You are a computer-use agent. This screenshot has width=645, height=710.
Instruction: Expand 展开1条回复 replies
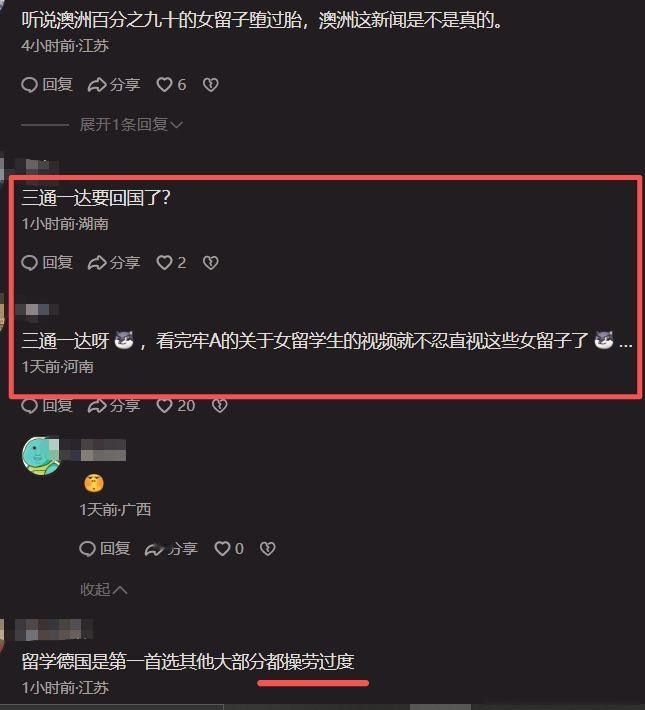click(131, 125)
